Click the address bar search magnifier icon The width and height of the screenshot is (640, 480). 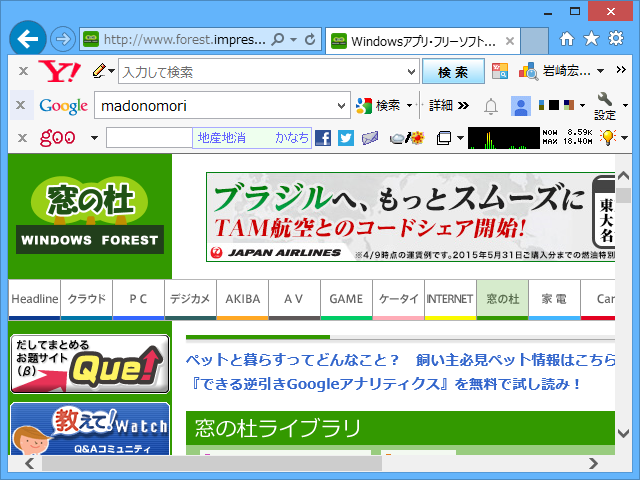click(x=278, y=39)
